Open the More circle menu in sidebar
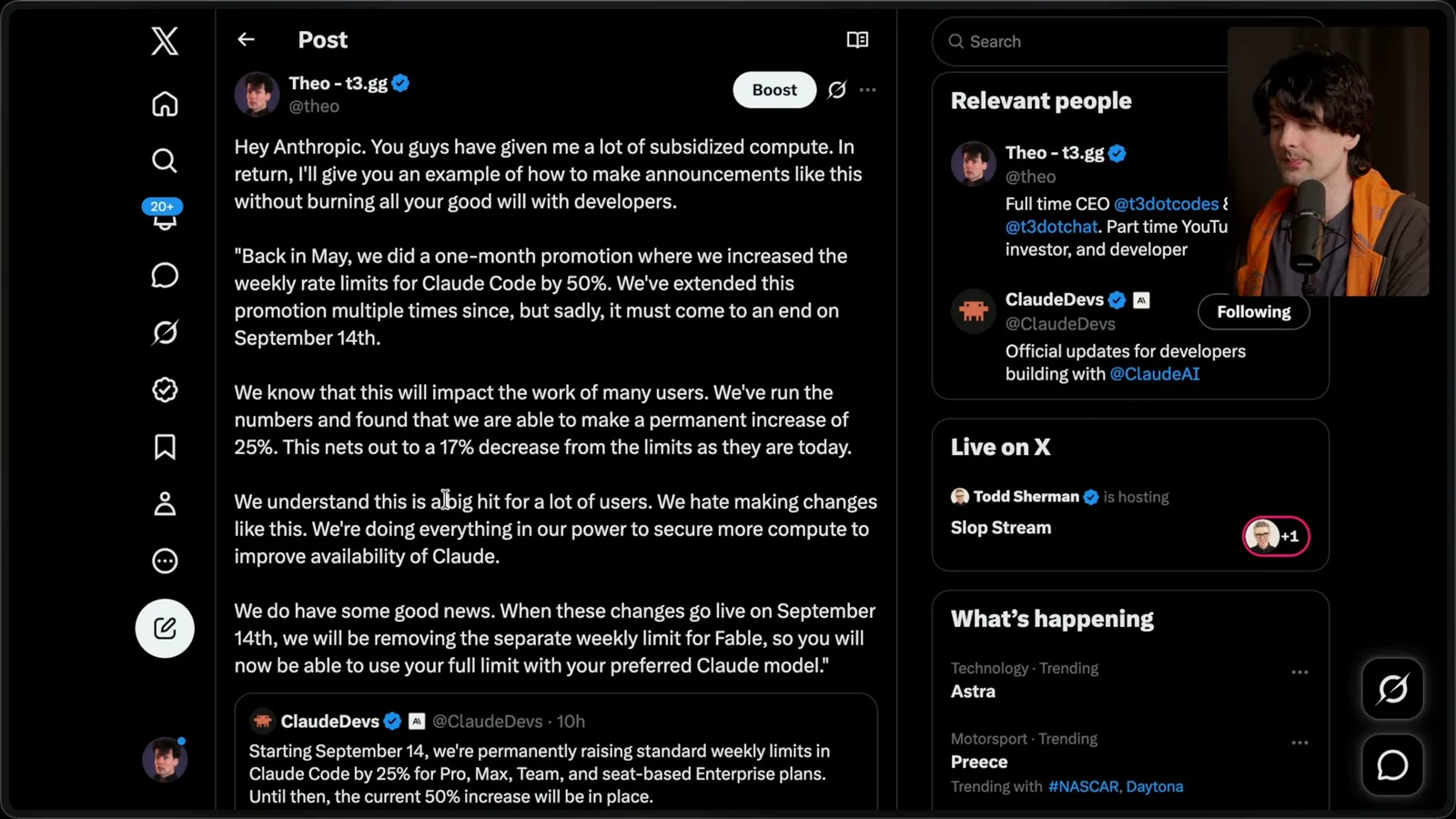The image size is (1456, 819). 165,561
